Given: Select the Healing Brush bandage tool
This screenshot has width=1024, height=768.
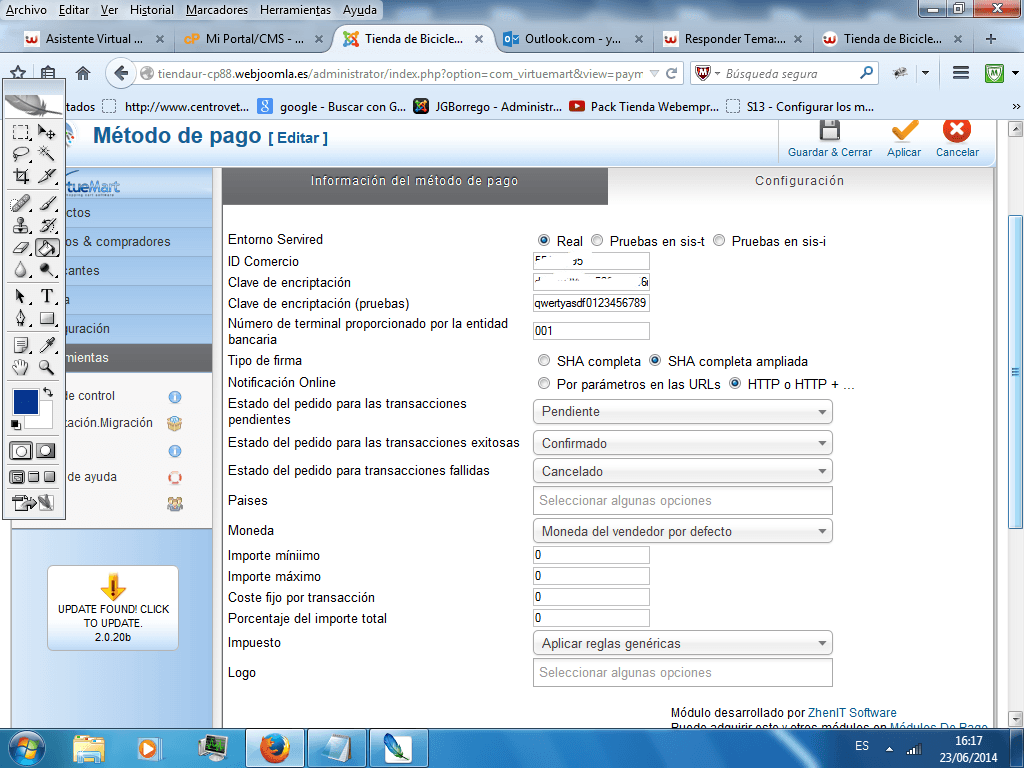Looking at the screenshot, I should point(21,203).
